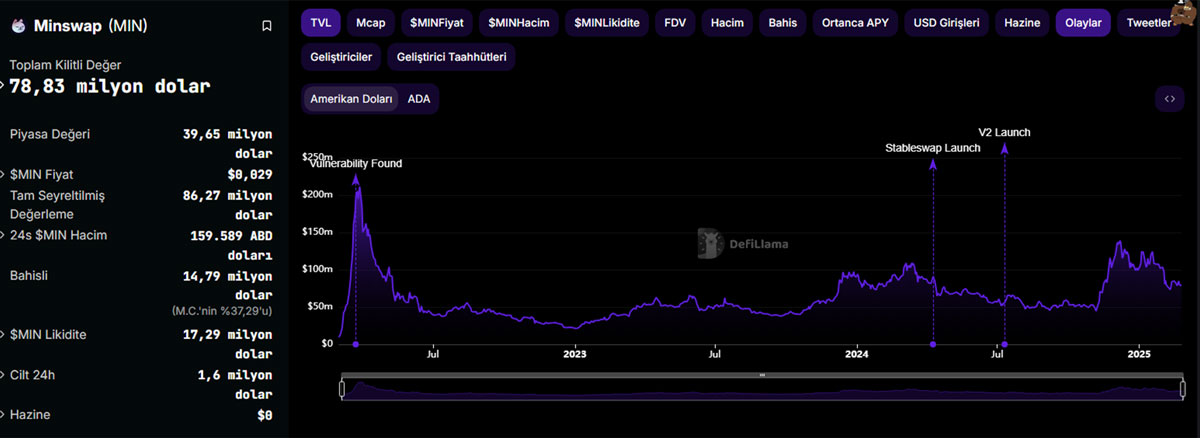Viewport: 1200px width, 438px height.
Task: Expand the Bahisli row details
Action: click(x=4, y=274)
